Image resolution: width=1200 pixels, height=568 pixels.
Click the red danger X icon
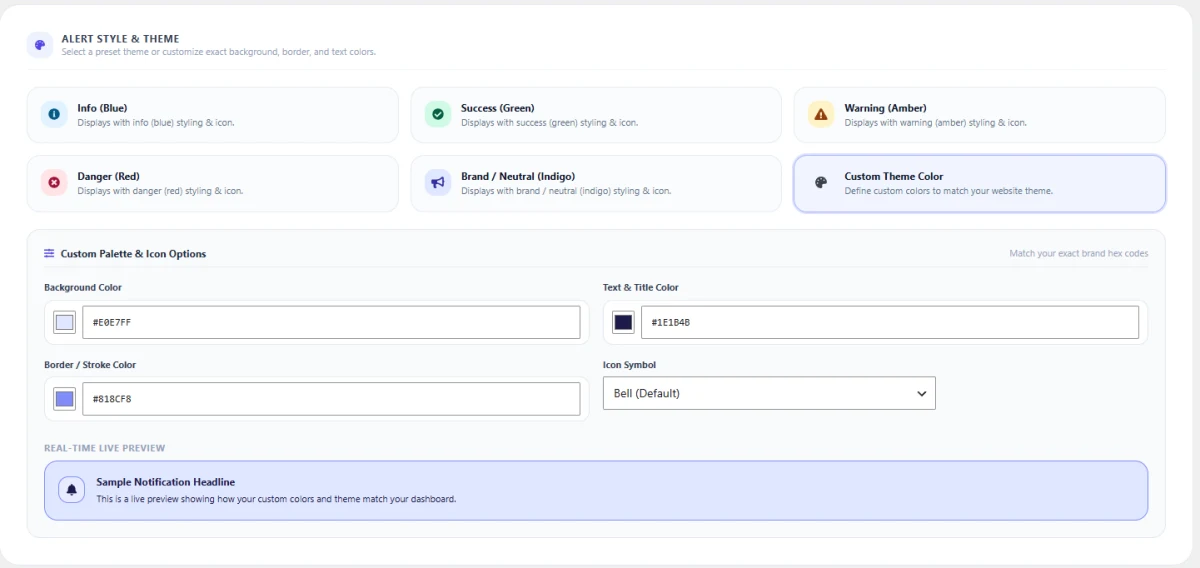(x=54, y=182)
